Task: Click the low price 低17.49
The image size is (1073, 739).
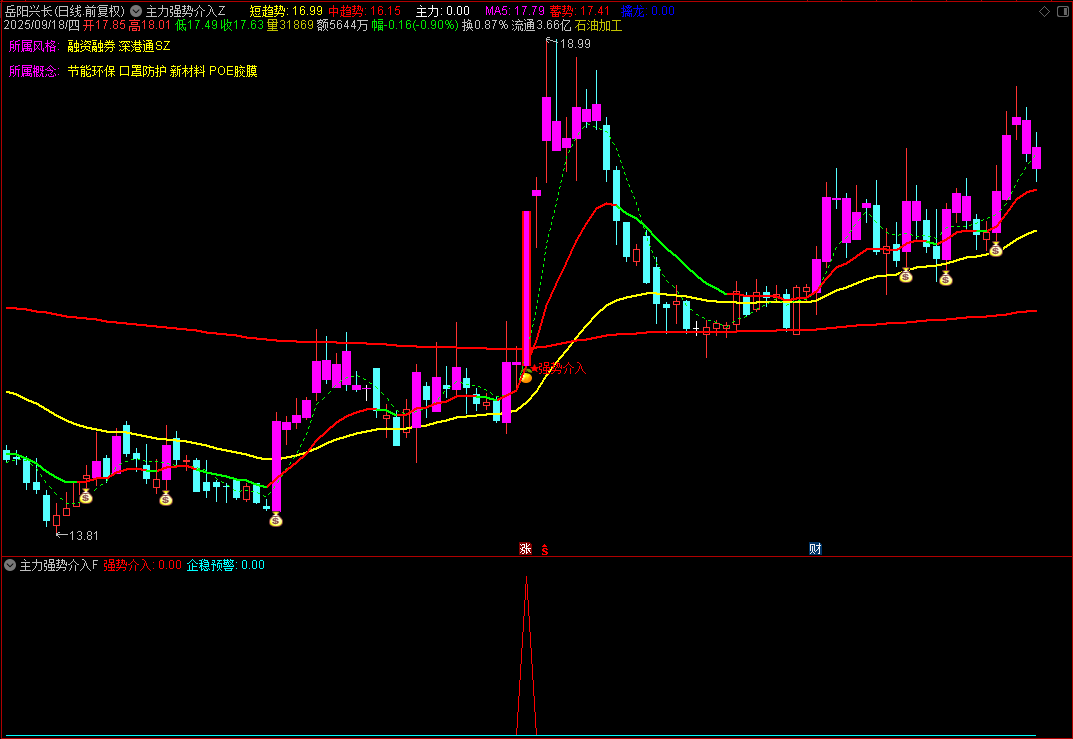Action: 196,25
